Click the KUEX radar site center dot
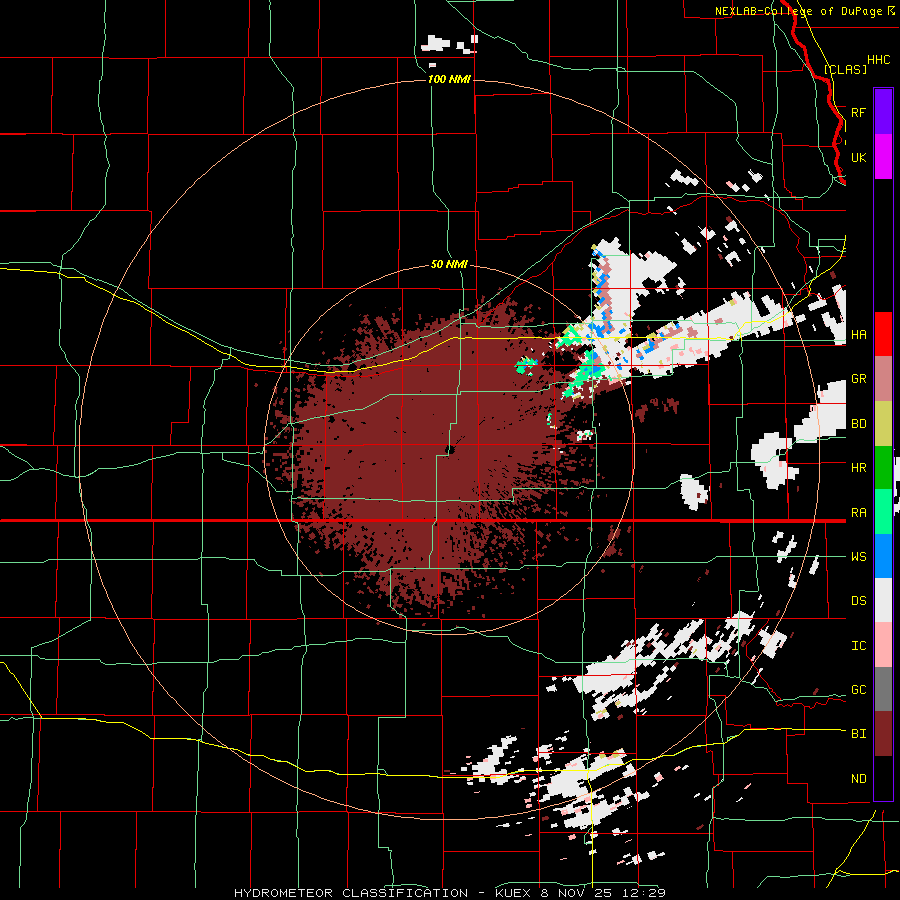The height and width of the screenshot is (900, 900). [x=450, y=449]
